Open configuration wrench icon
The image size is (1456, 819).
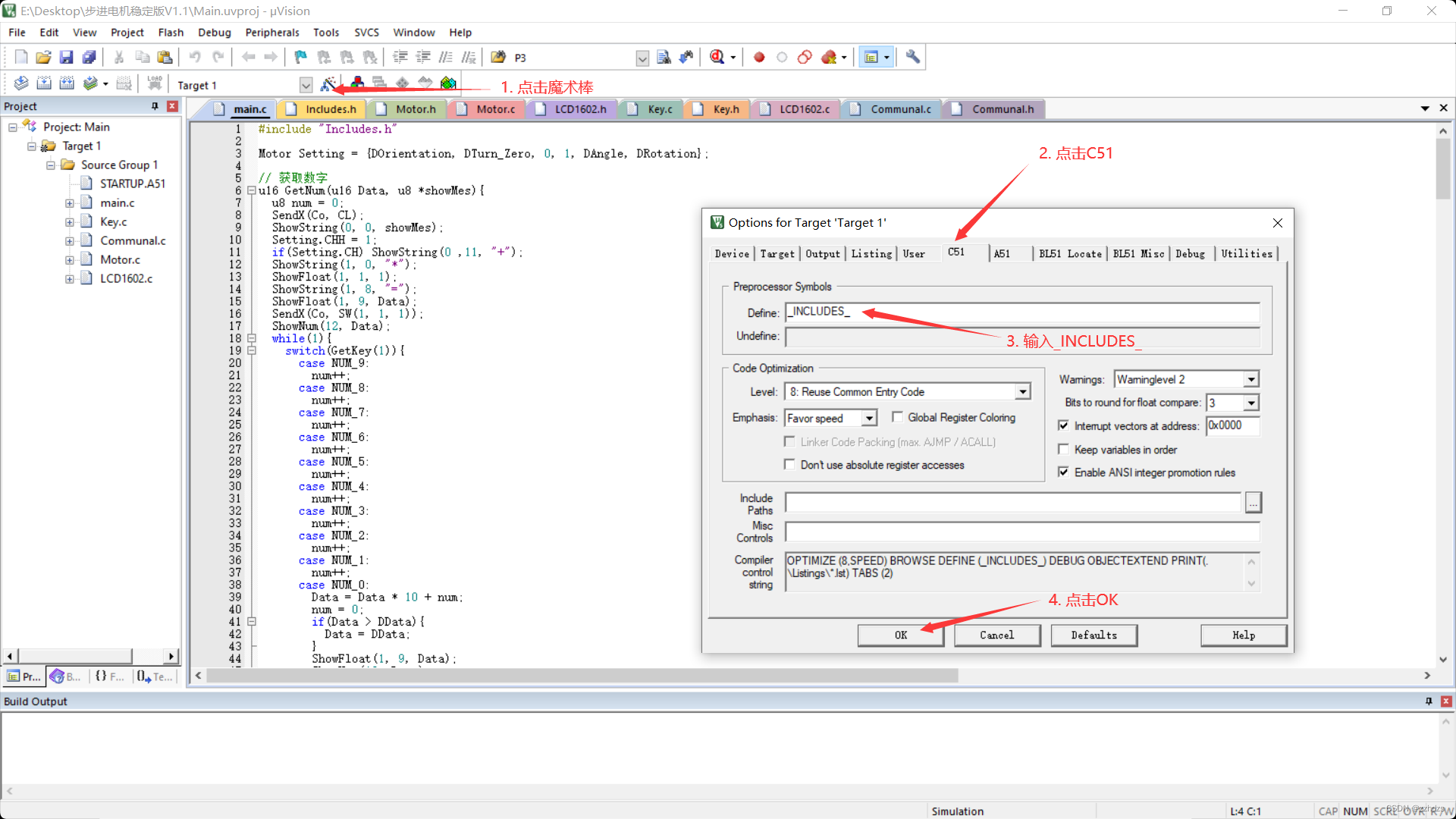(913, 57)
